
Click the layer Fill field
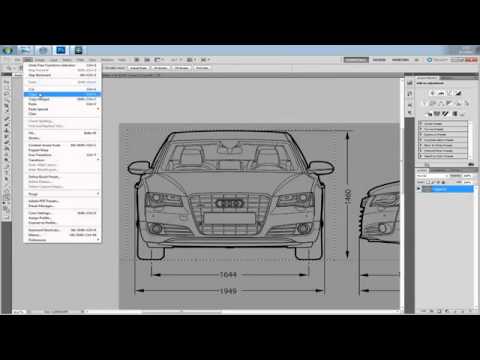(467, 182)
